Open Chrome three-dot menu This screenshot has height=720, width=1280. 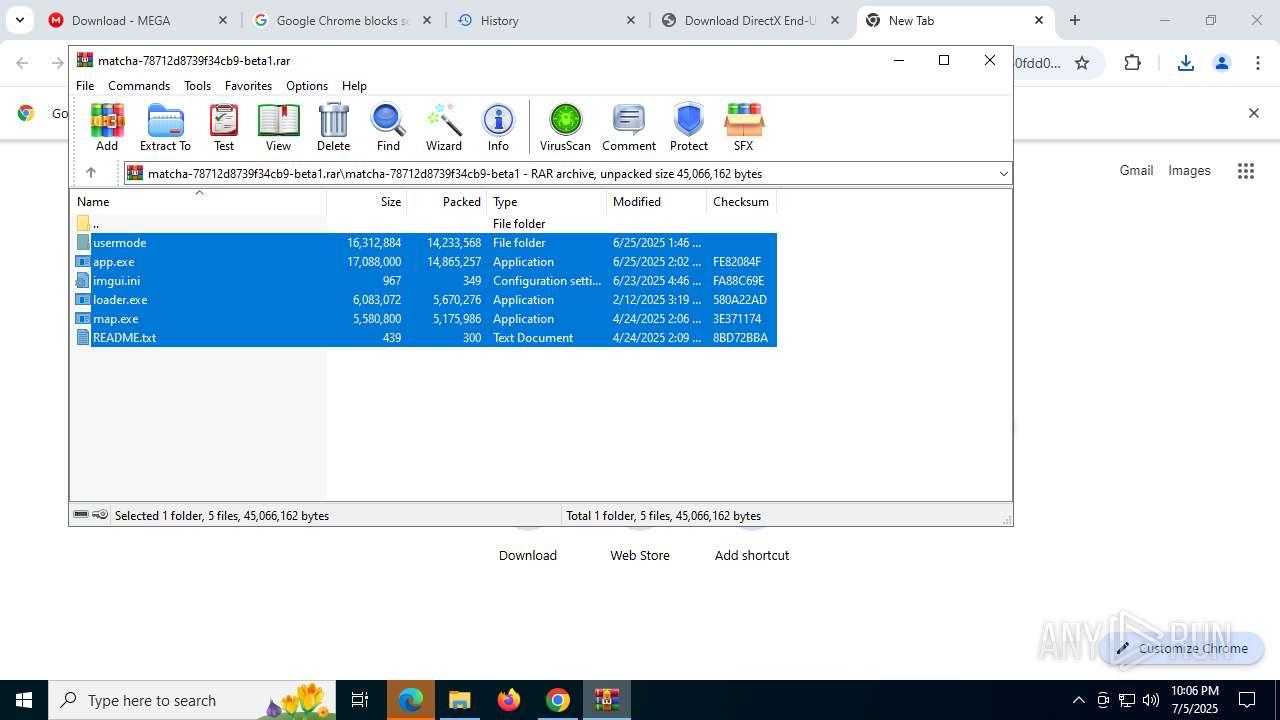click(1258, 63)
